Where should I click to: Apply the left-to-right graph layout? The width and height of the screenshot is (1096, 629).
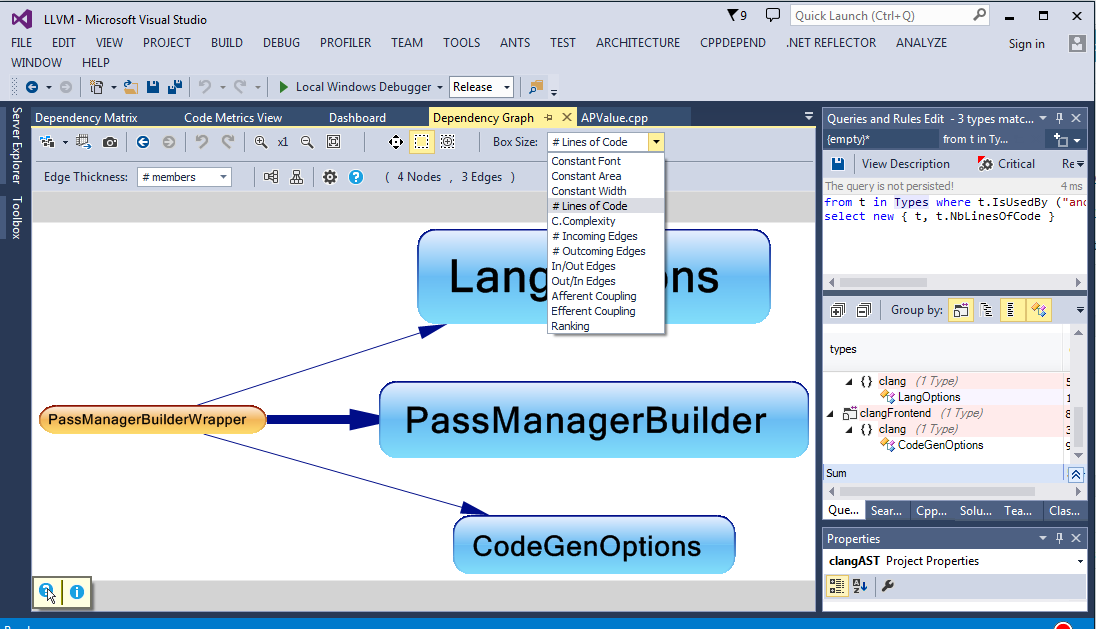(271, 177)
